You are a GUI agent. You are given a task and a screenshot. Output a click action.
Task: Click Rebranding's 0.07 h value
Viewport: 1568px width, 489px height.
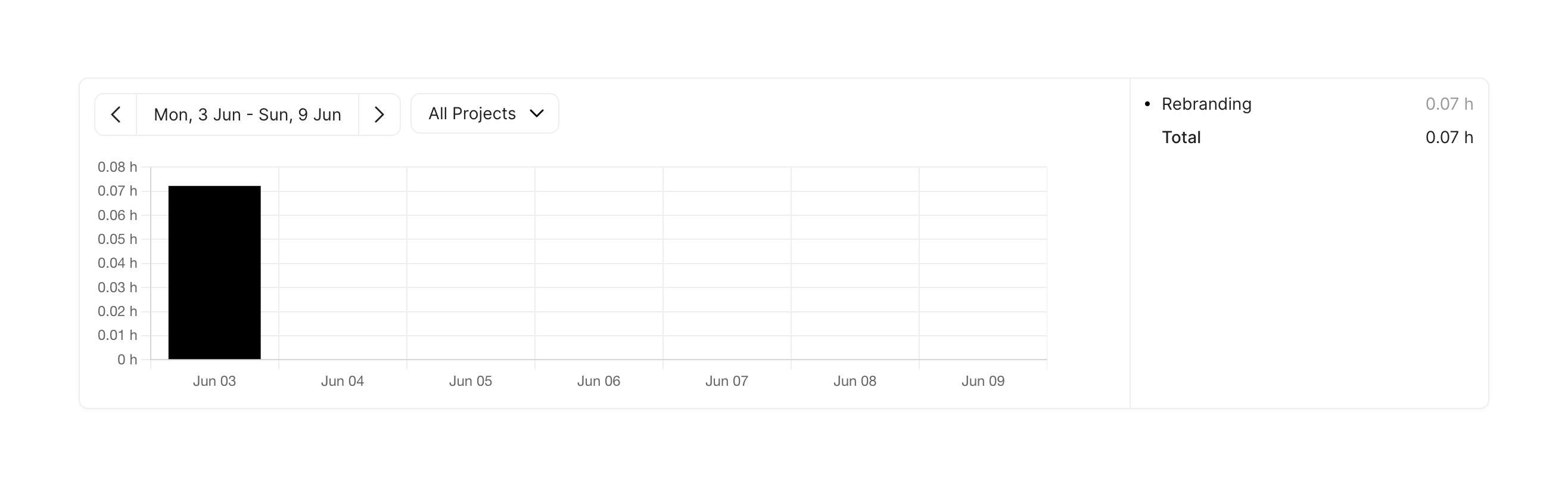click(1449, 104)
